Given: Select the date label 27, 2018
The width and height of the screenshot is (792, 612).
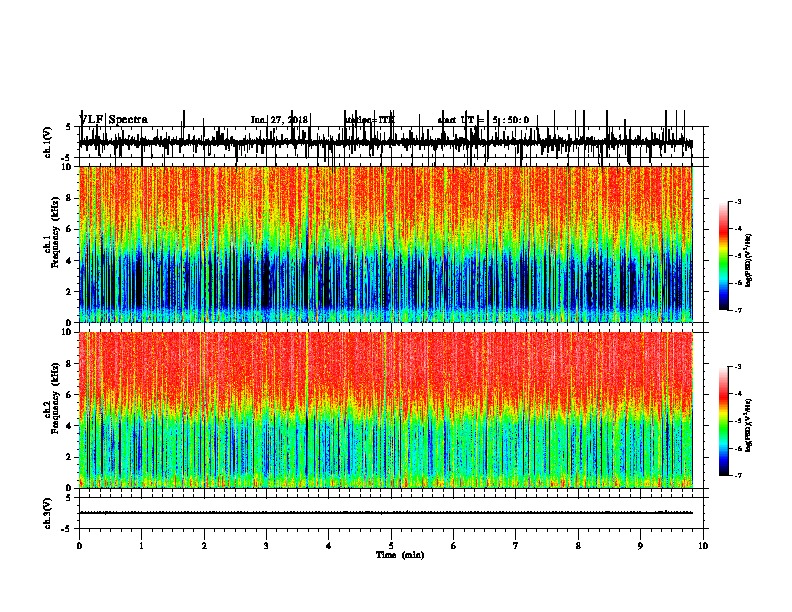Looking at the screenshot, I should coord(289,120).
